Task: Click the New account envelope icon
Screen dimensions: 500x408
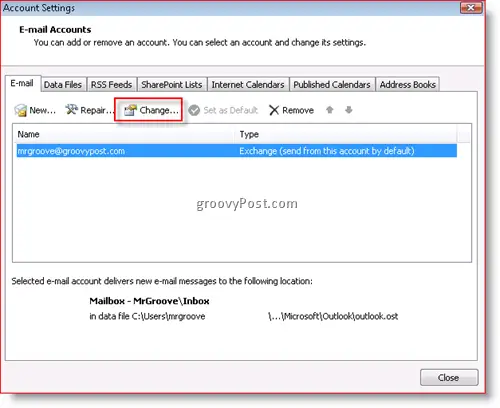Action: (20, 110)
